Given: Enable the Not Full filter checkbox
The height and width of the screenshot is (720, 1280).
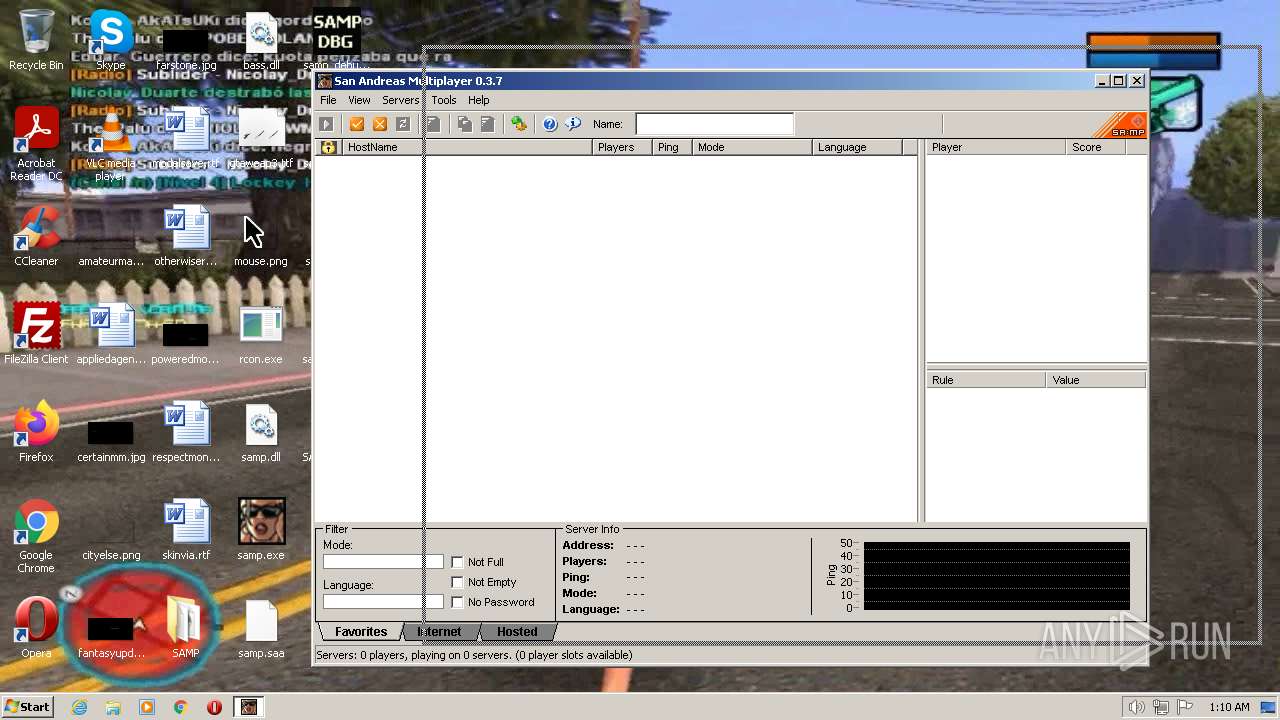Looking at the screenshot, I should click(457, 562).
